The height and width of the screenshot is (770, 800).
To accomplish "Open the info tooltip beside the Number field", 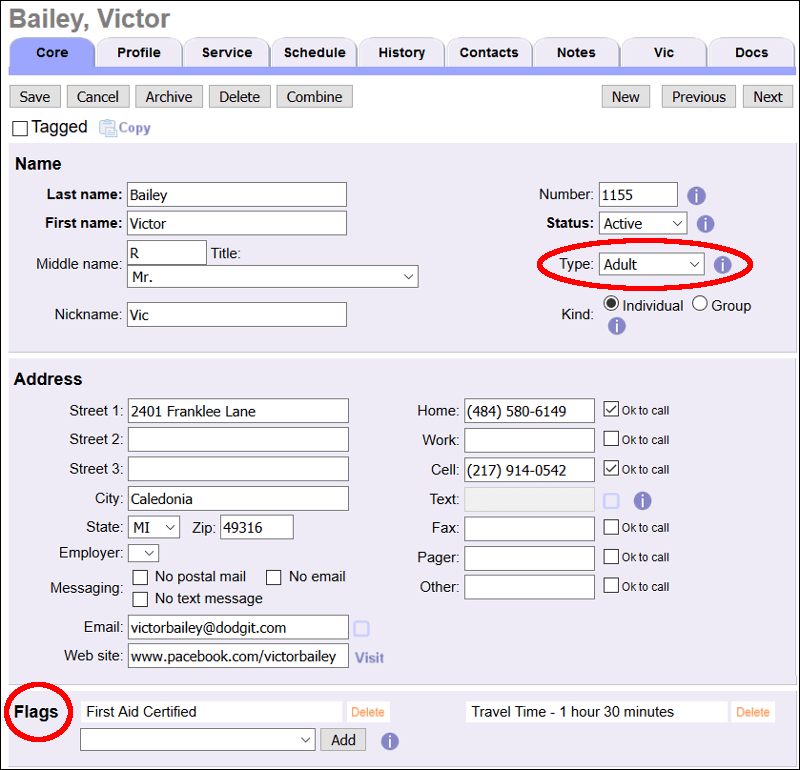I will pyautogui.click(x=696, y=195).
